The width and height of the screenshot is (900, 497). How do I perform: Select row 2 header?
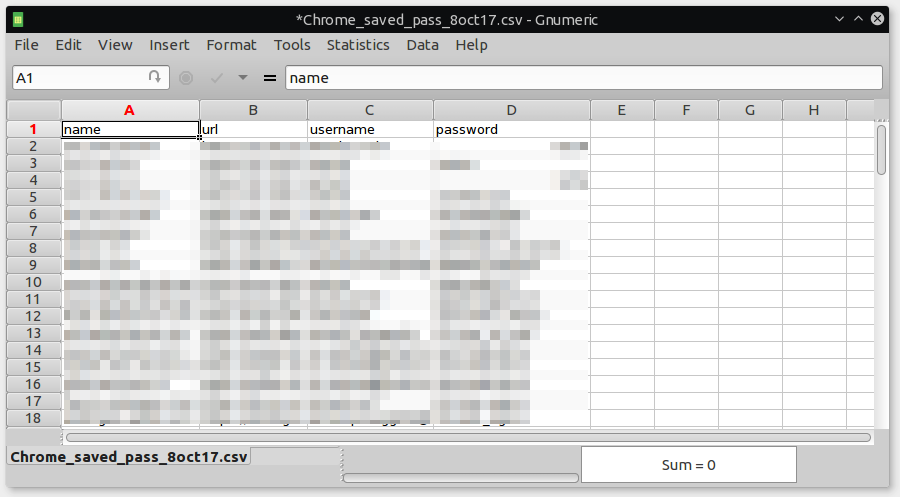(34, 146)
